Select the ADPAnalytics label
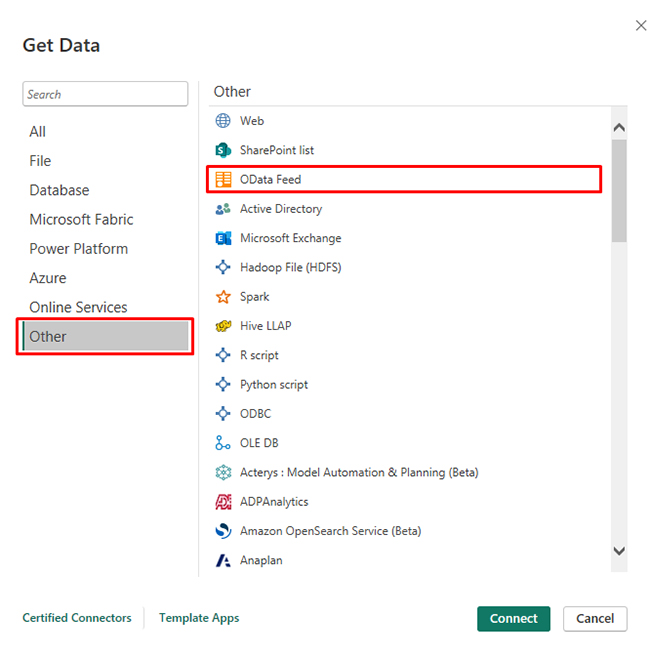This screenshot has width=650, height=657. pyautogui.click(x=274, y=502)
